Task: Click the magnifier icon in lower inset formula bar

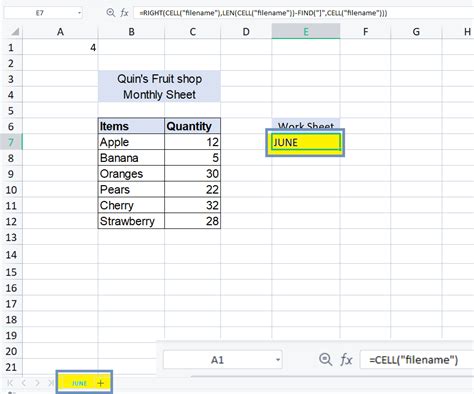Action: point(325,359)
